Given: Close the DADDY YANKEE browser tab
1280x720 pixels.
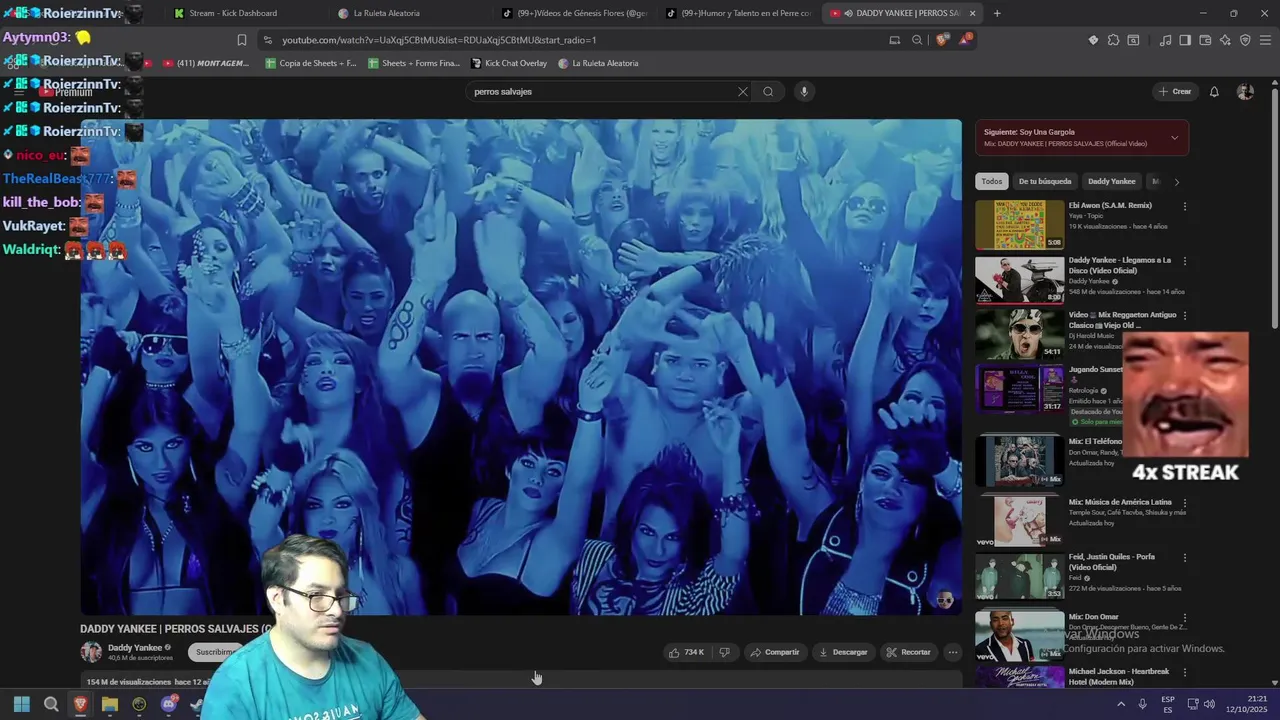Looking at the screenshot, I should coord(972,13).
